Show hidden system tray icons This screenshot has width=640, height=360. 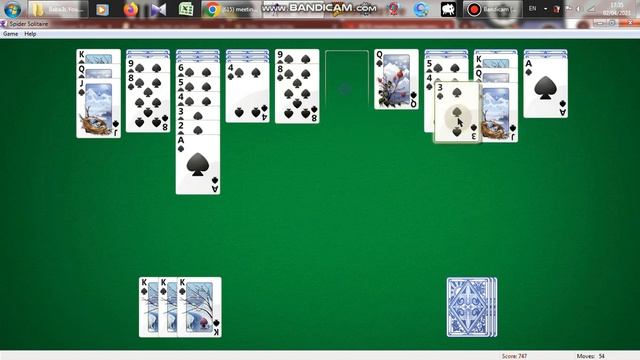point(545,9)
